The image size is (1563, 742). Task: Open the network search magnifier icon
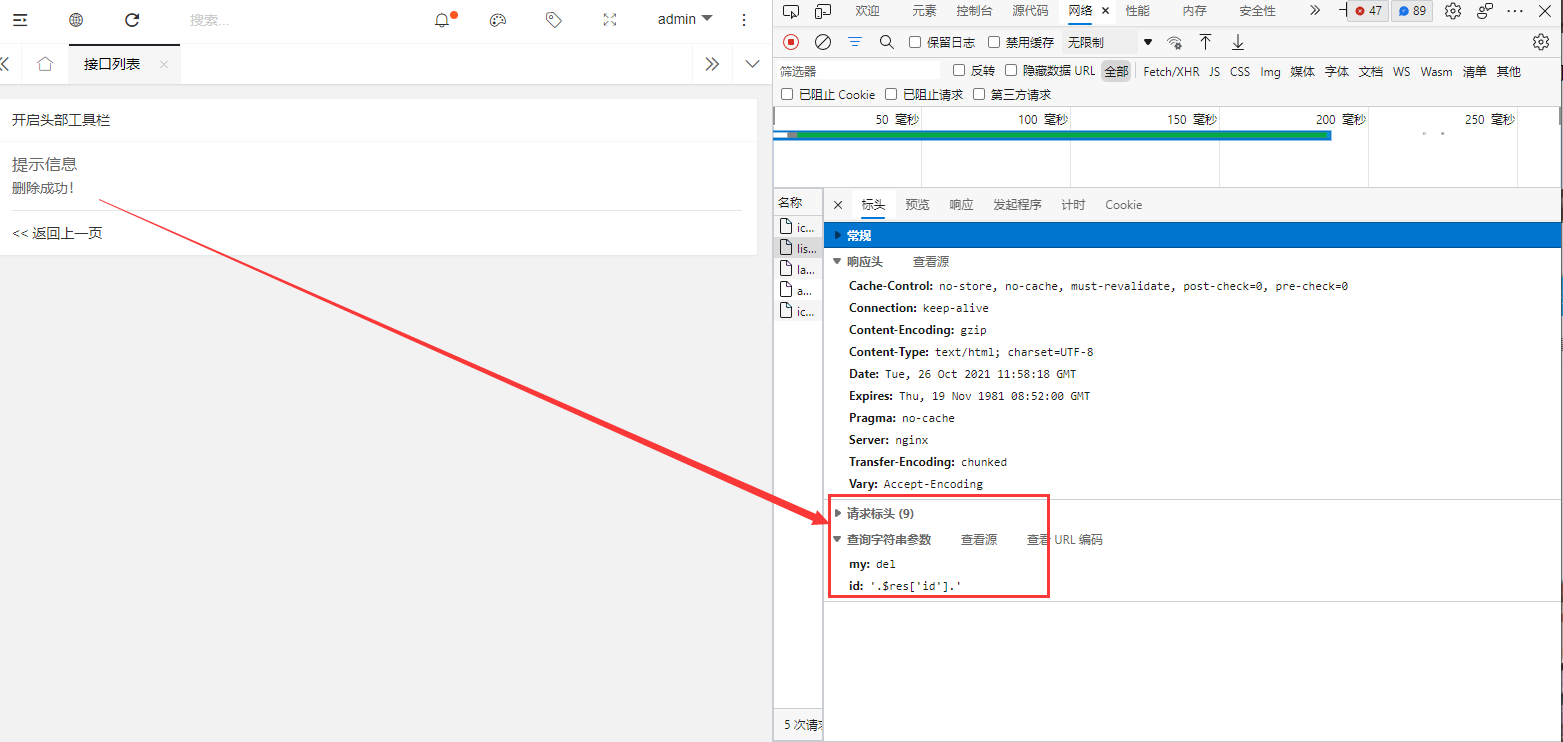point(886,42)
